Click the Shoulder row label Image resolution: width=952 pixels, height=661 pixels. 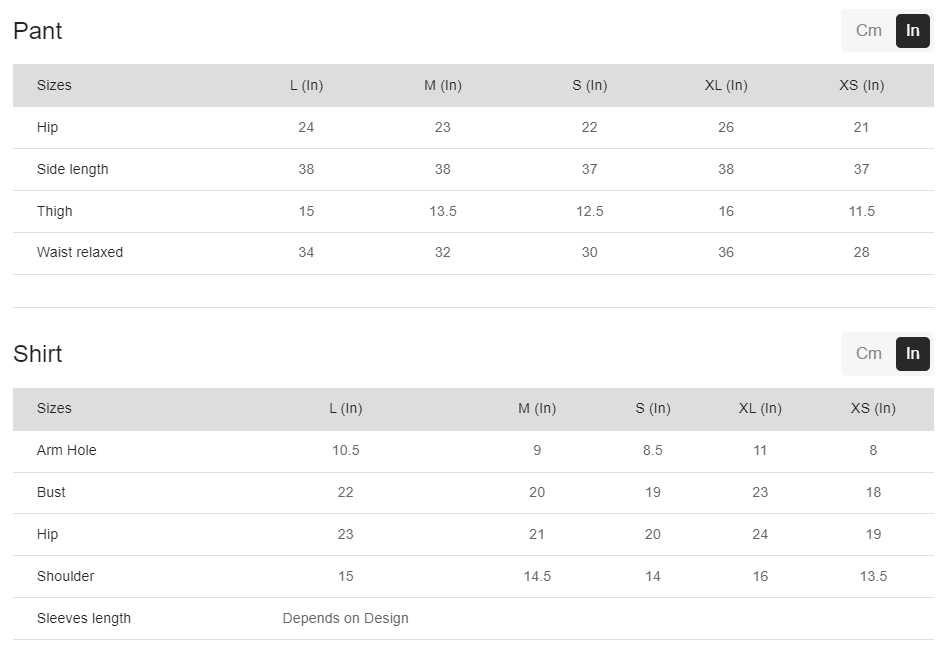point(65,576)
